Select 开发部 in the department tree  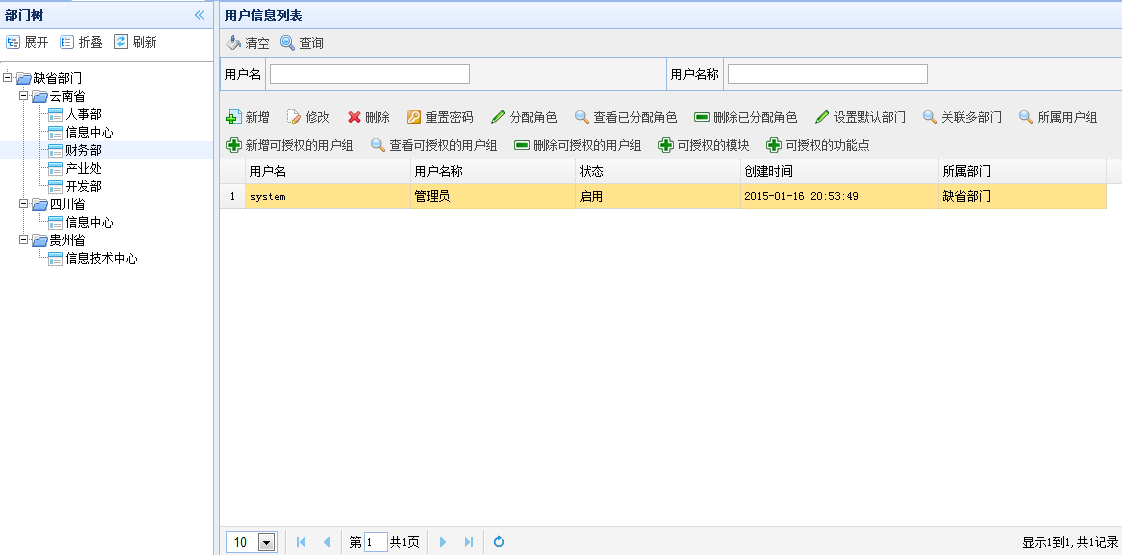coord(84,186)
